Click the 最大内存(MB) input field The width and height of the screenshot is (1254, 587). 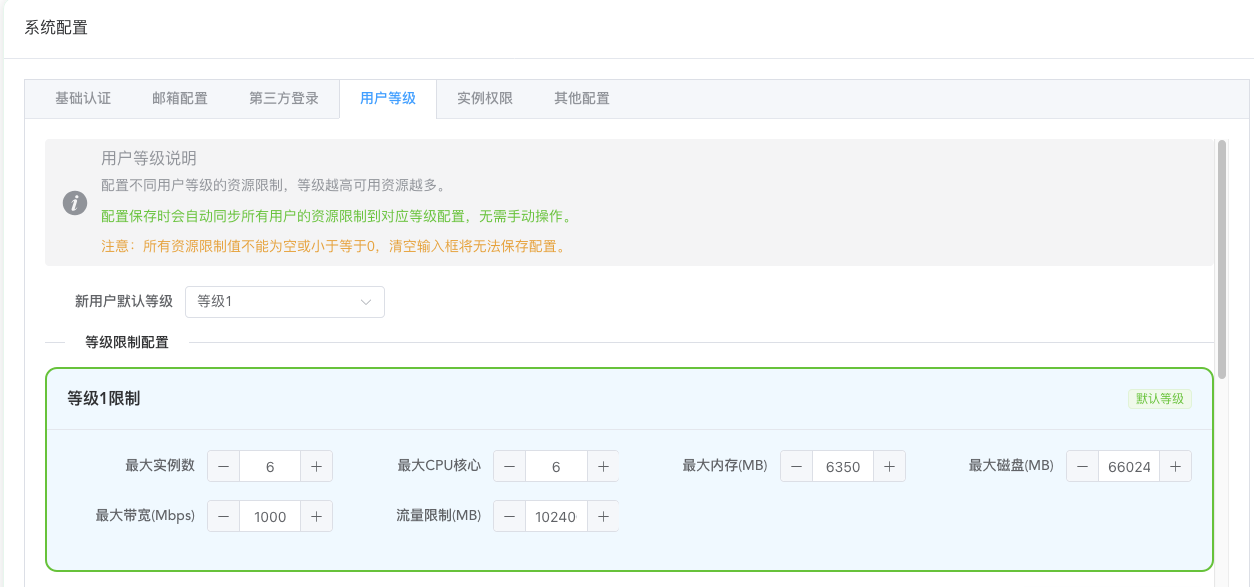click(x=843, y=466)
